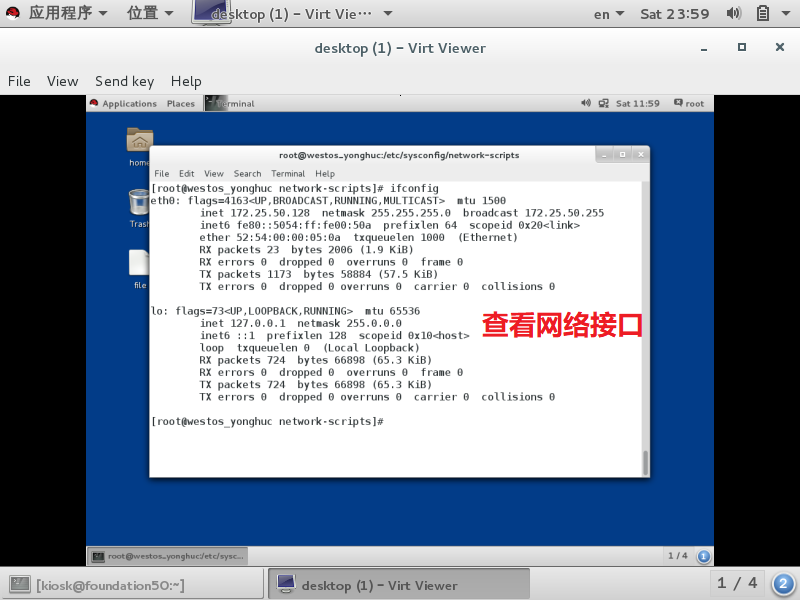
Task: Open the 位置 places menu
Action: (x=150, y=13)
